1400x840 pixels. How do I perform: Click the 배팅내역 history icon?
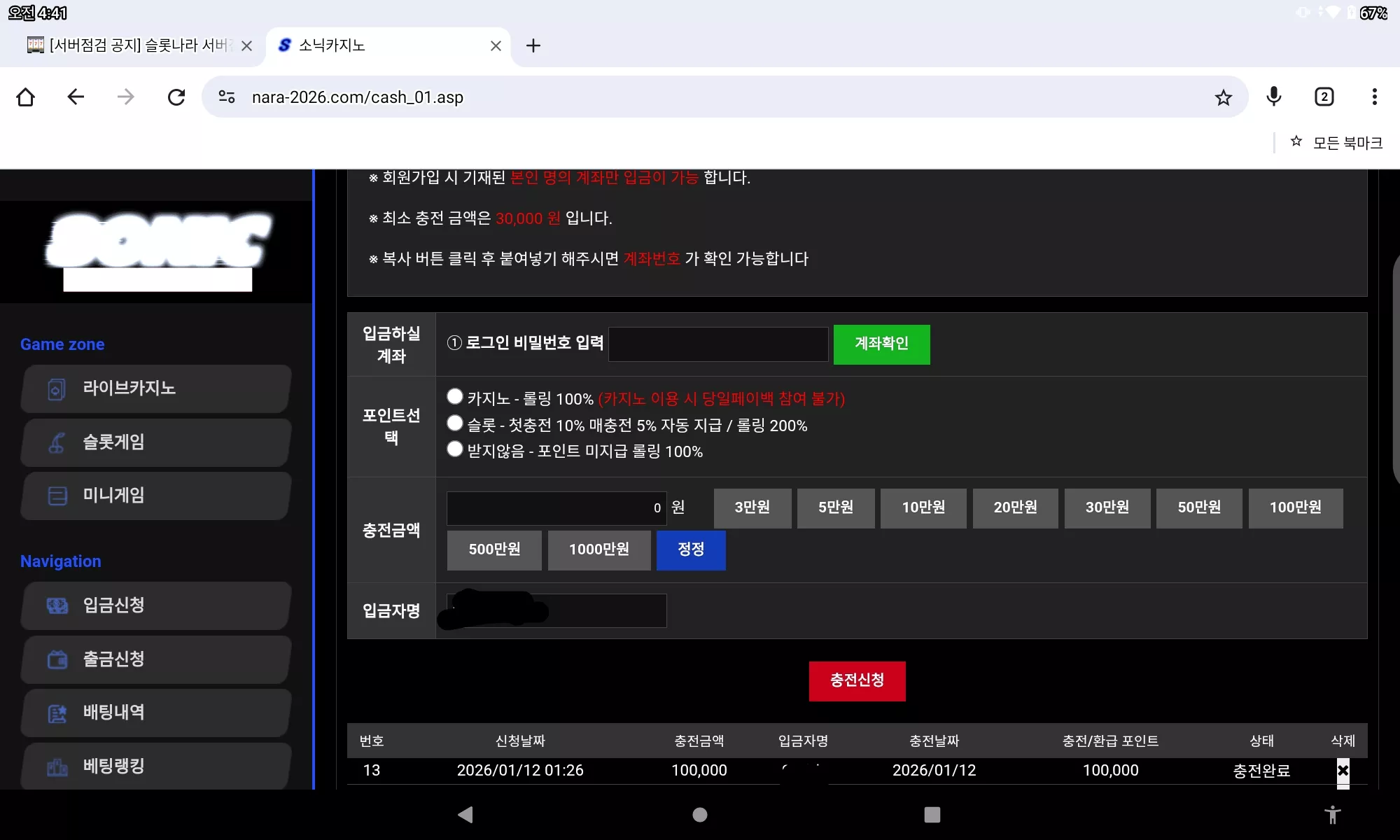pyautogui.click(x=57, y=713)
